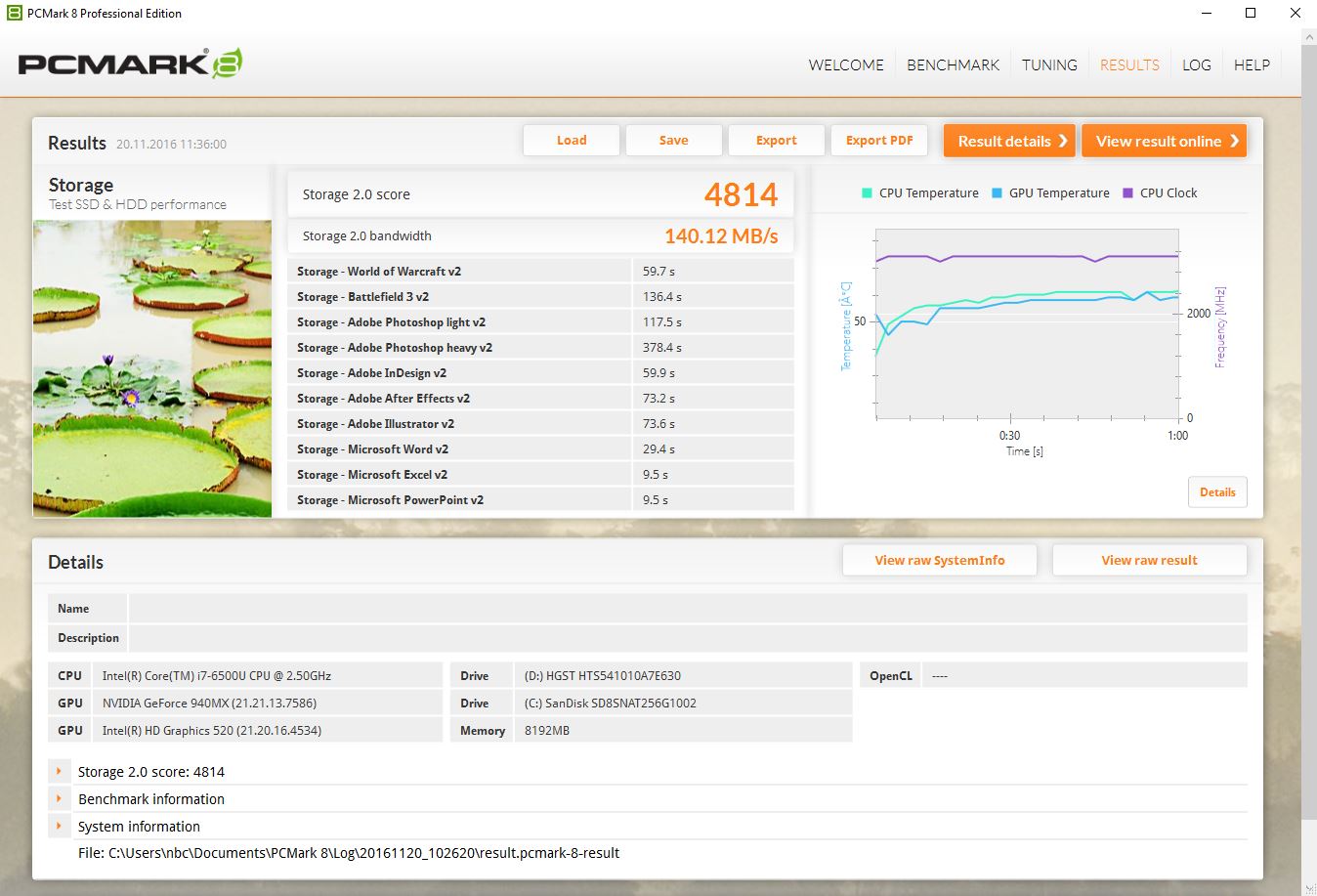Image resolution: width=1317 pixels, height=896 pixels.
Task: Click the 140.12 MB/s bandwidth value
Action: [x=721, y=235]
